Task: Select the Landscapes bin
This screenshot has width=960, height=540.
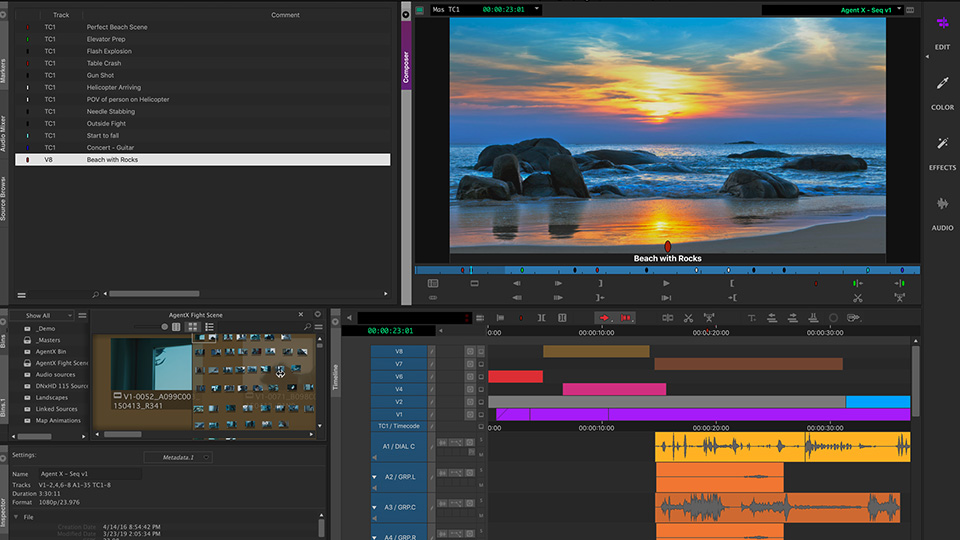Action: (52, 397)
